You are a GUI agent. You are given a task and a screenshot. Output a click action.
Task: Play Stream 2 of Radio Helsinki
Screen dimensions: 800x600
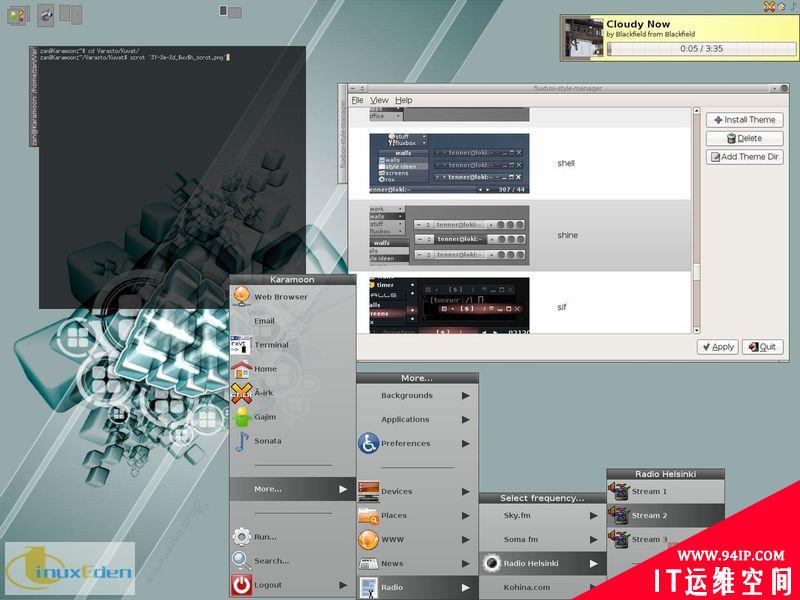(665, 515)
